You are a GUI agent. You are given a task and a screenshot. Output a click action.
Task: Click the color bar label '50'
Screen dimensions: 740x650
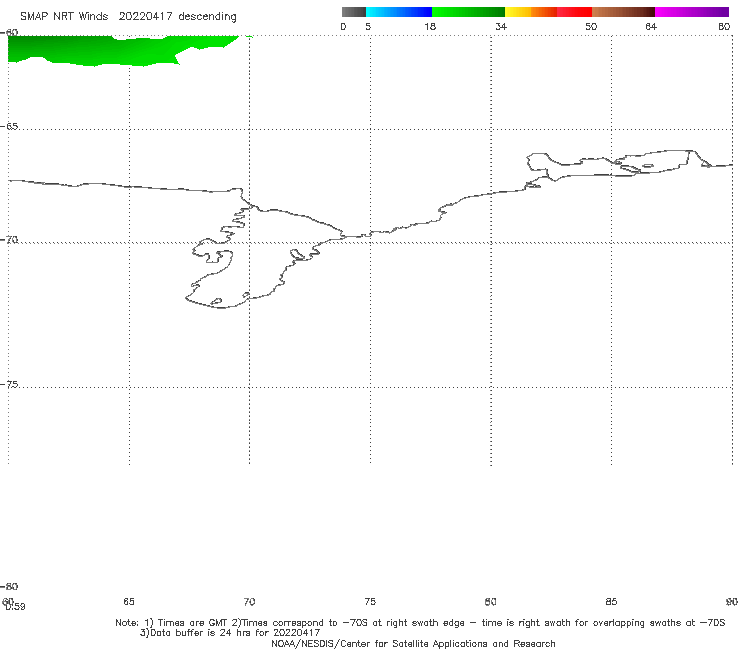point(591,26)
